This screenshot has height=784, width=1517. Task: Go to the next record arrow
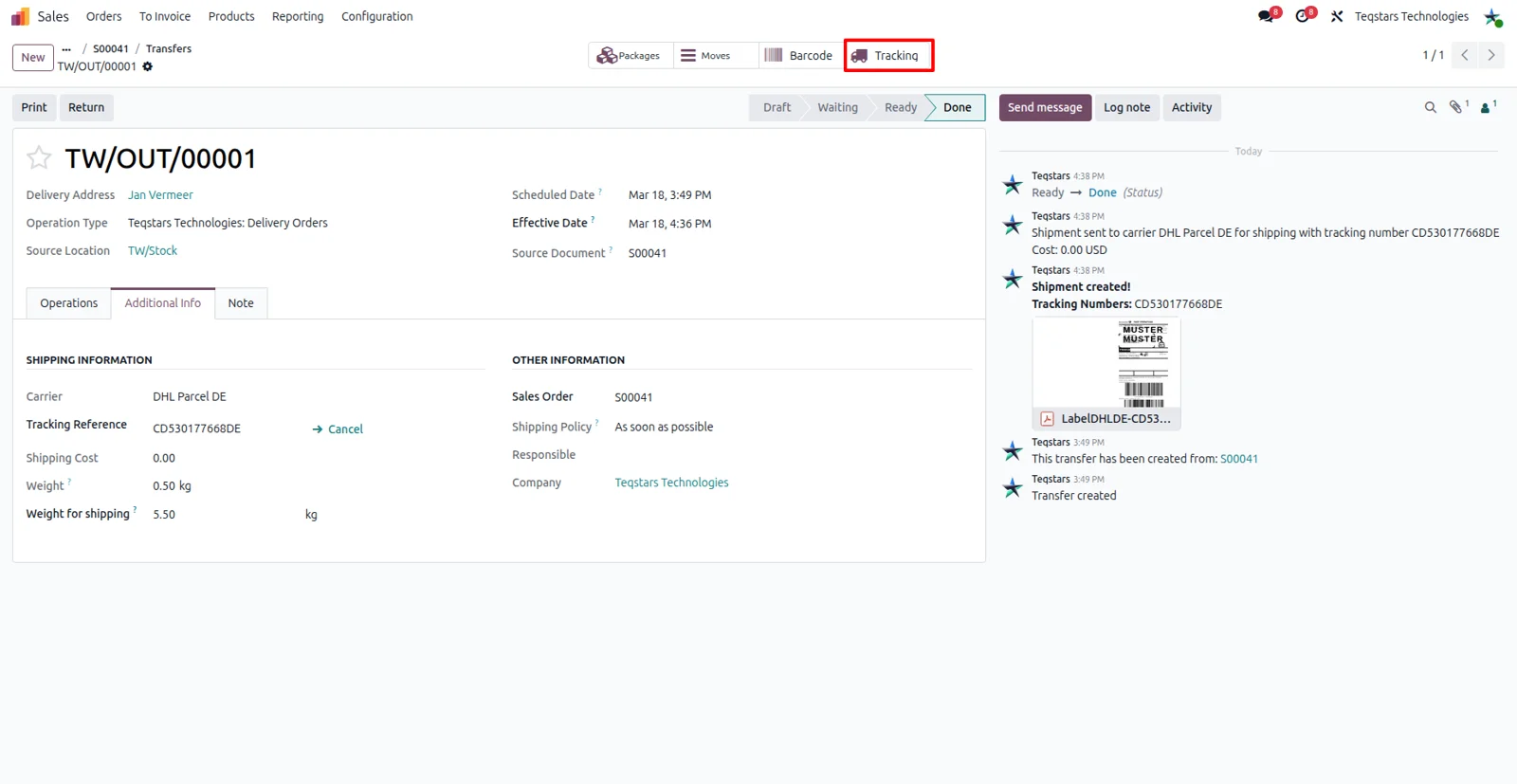pos(1491,55)
